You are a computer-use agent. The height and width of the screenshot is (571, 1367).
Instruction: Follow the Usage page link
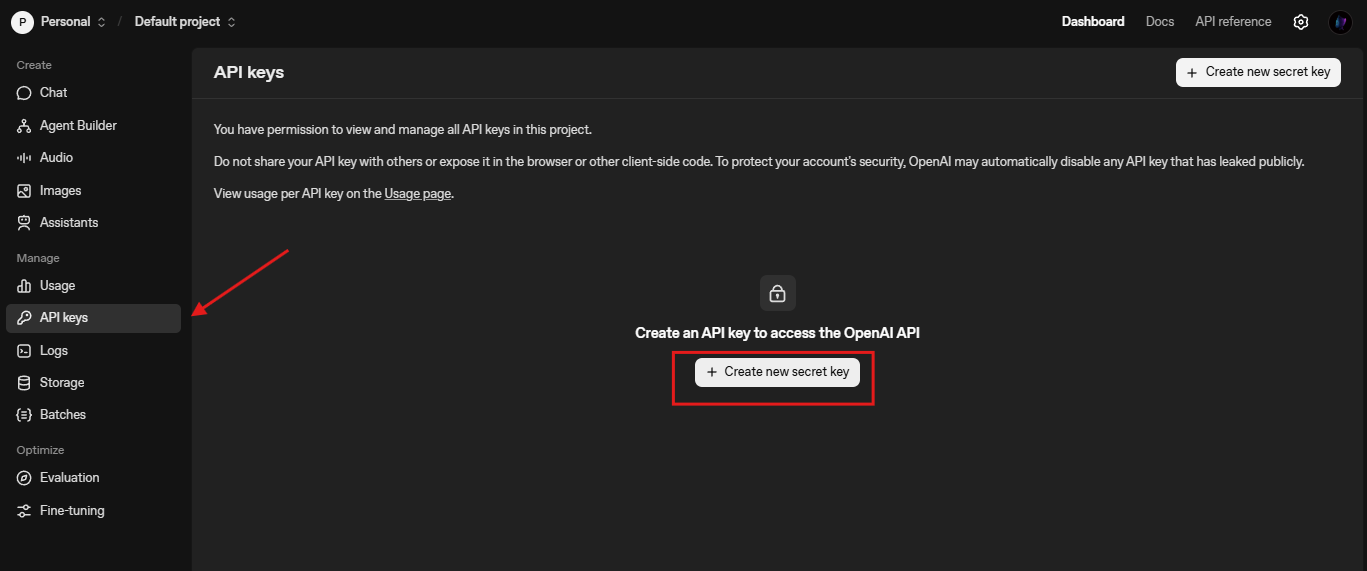click(417, 194)
